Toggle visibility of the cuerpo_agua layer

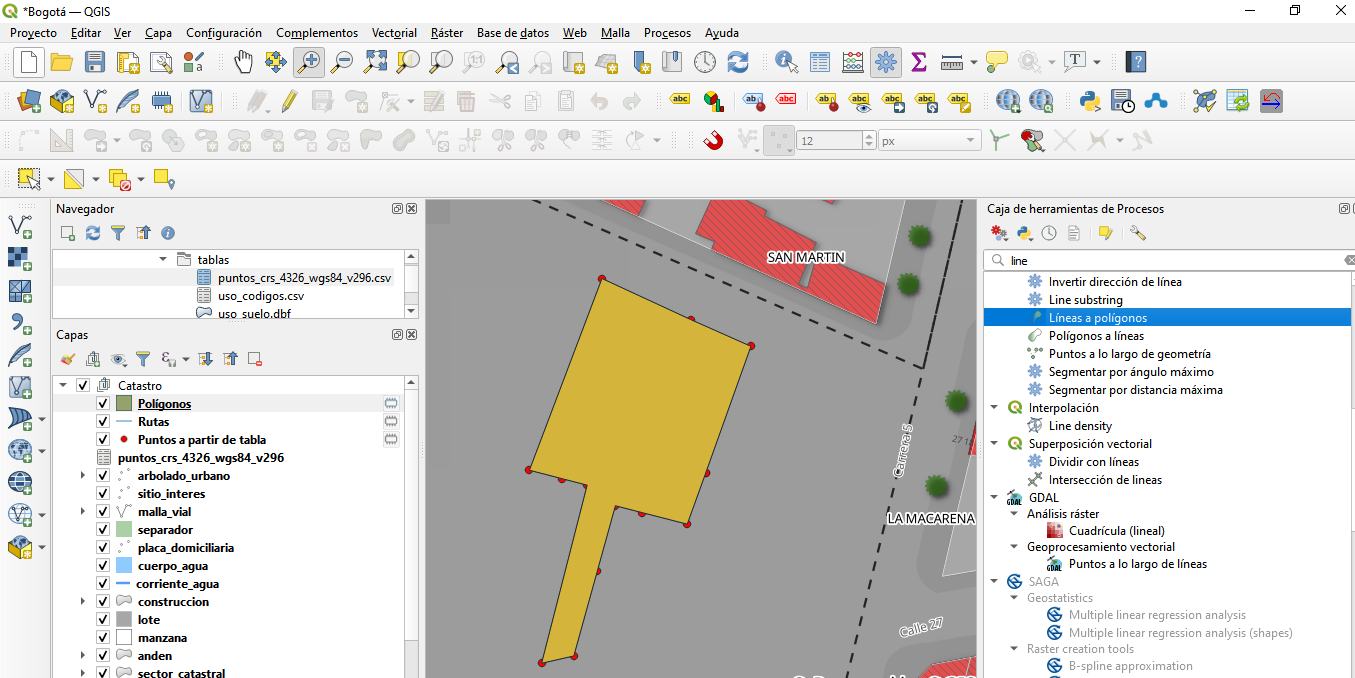[x=103, y=566]
